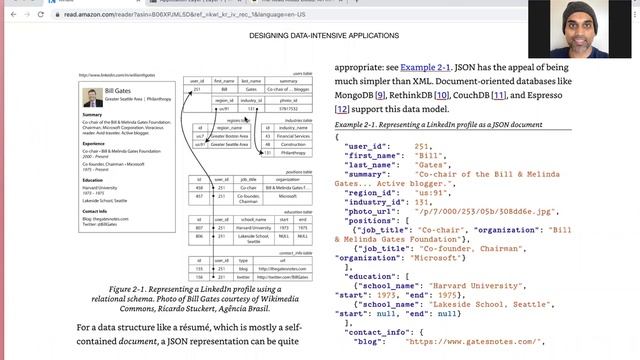The height and width of the screenshot is (360, 640).
Task: Click the "positions": [ JSON line
Action: point(377,221)
